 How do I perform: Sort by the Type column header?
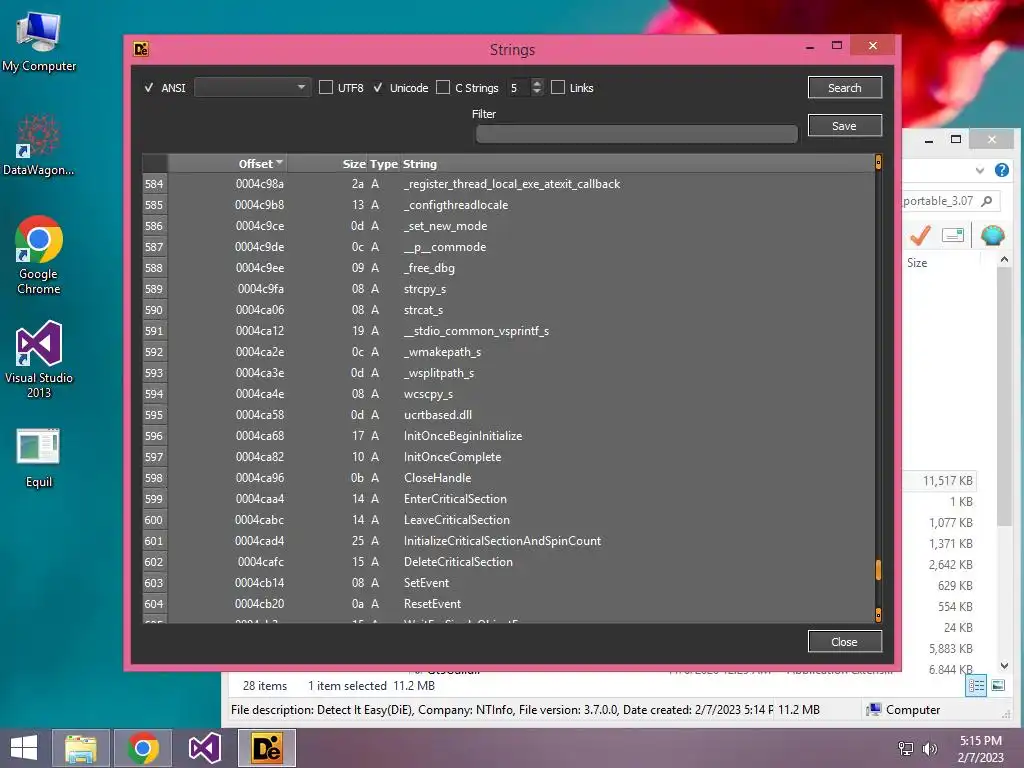(x=383, y=164)
